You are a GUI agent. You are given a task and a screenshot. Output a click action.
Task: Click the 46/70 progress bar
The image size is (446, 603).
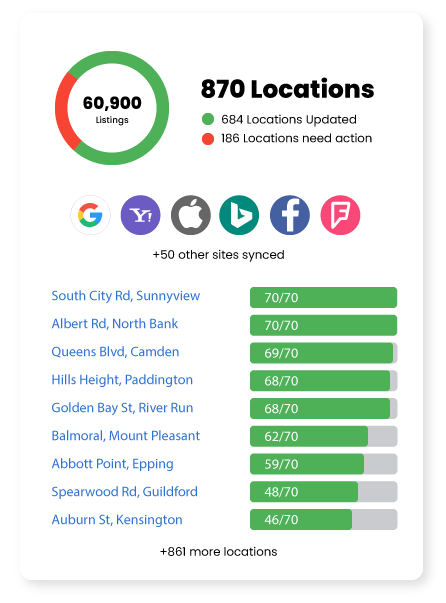(323, 520)
